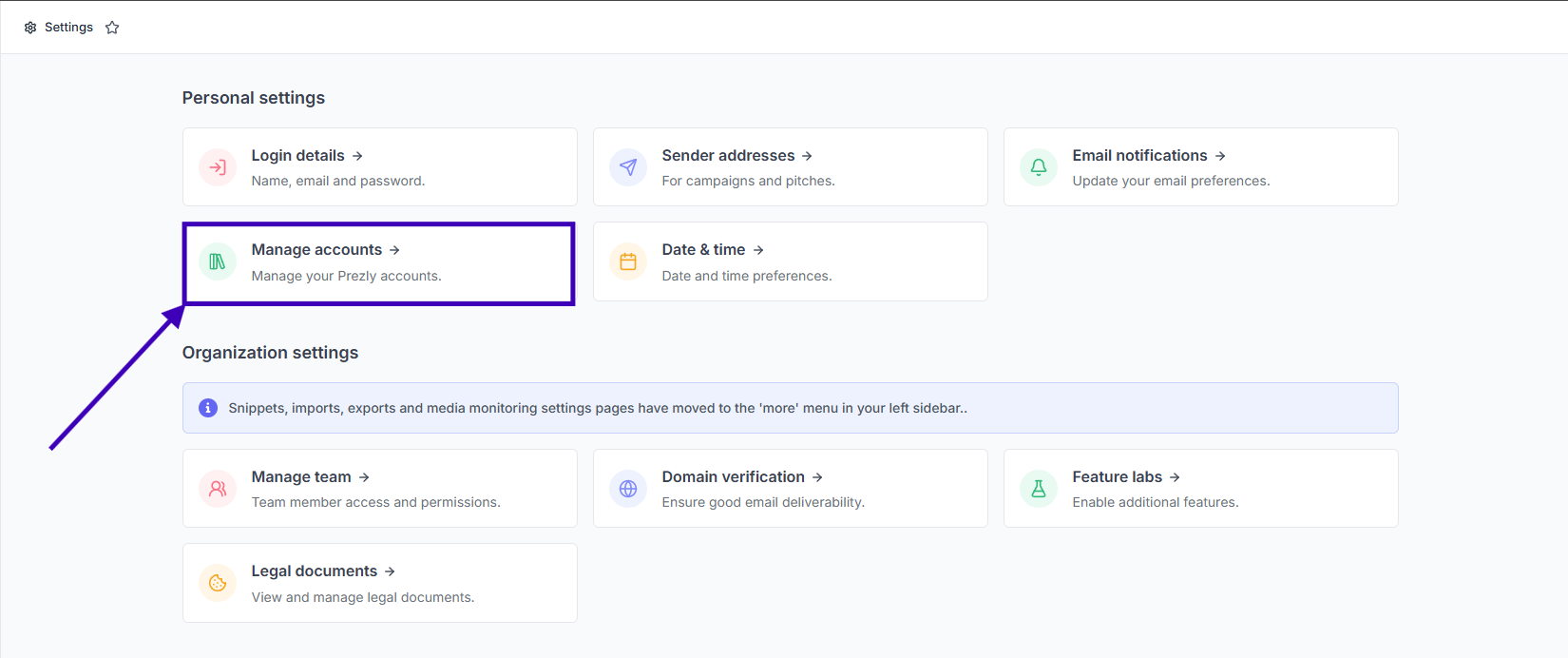Open Domain verification title link
Image resolution: width=1568 pixels, height=658 pixels.
pyautogui.click(x=733, y=476)
